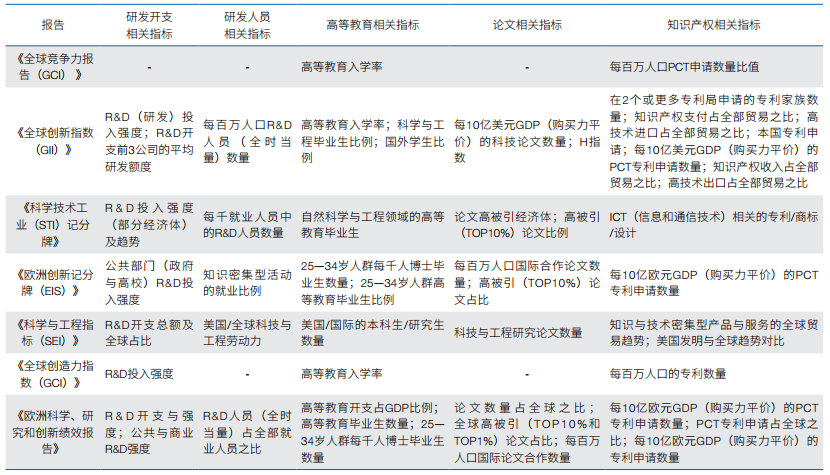830x475 pixels.
Task: Click the EIS cell 每百万人口国际合作论文数量
Action: click(527, 283)
